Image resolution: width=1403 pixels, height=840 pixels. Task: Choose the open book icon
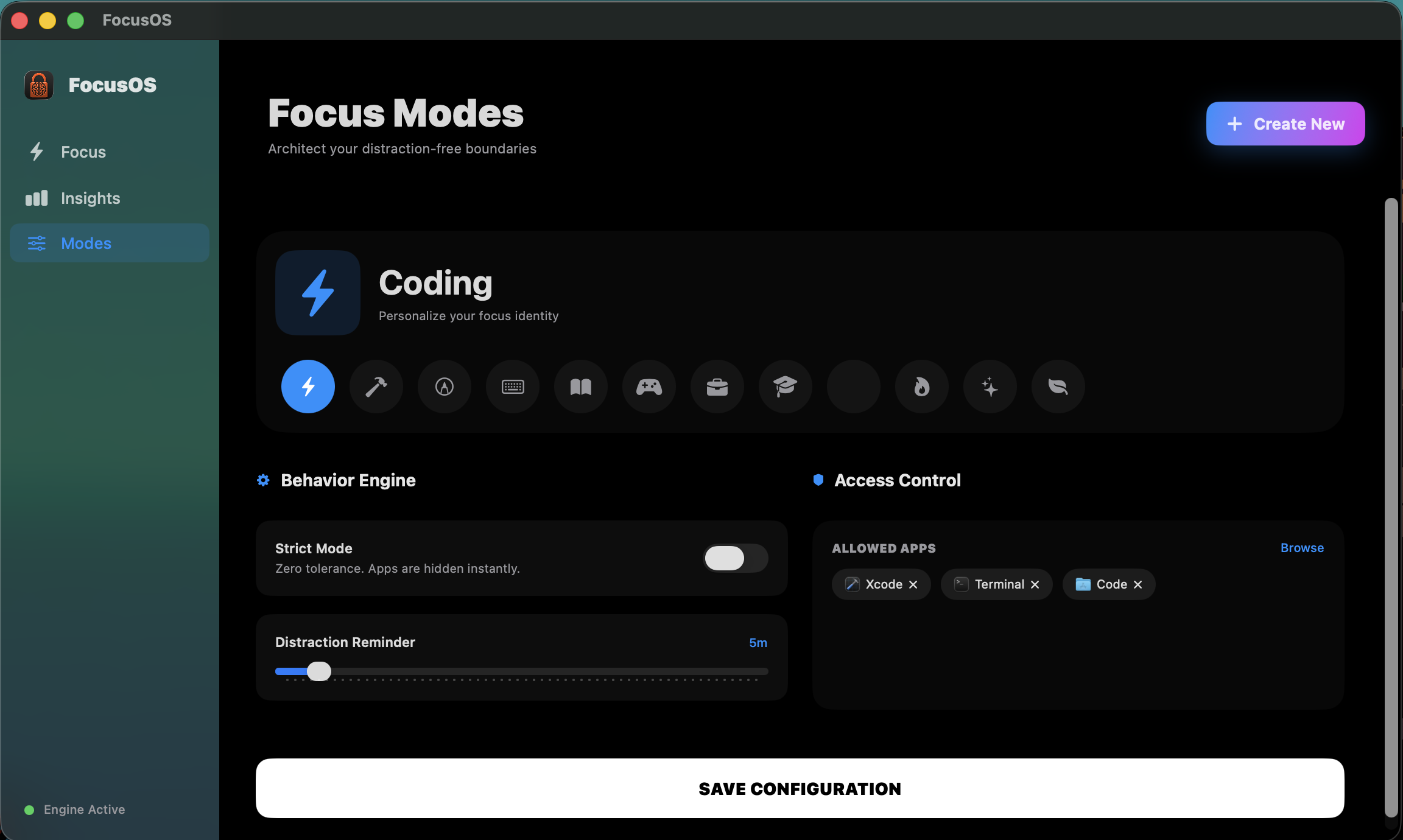[x=581, y=387]
